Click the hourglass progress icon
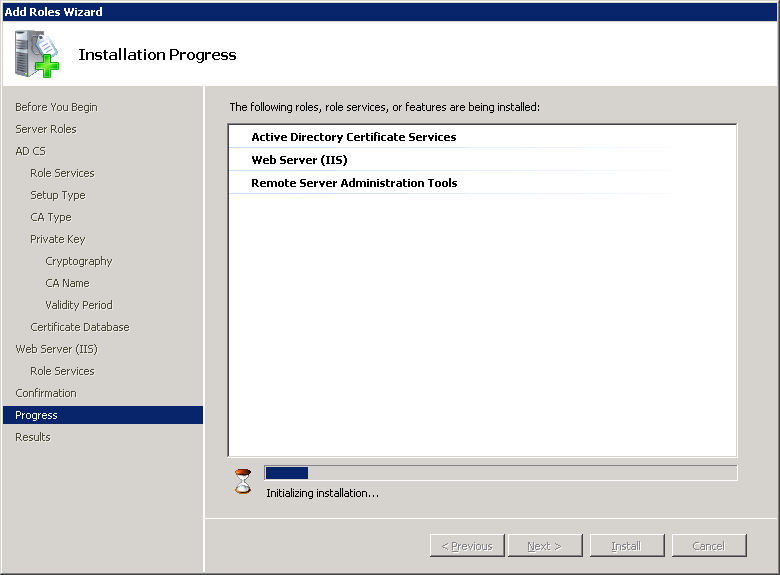Image resolution: width=780 pixels, height=575 pixels. click(243, 481)
